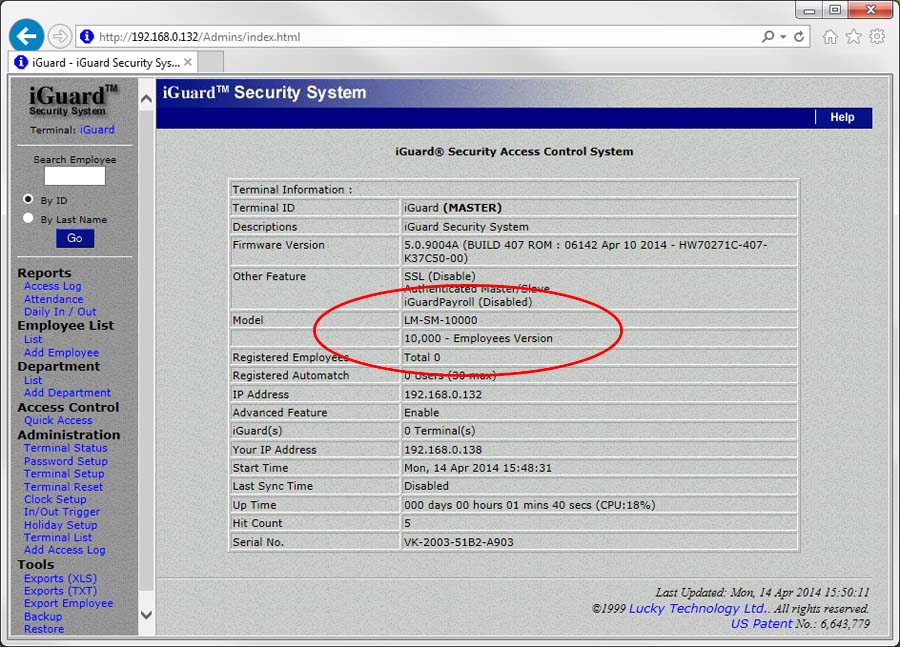Open the Attendance report
Screen dimensions: 900x647
[x=53, y=299]
